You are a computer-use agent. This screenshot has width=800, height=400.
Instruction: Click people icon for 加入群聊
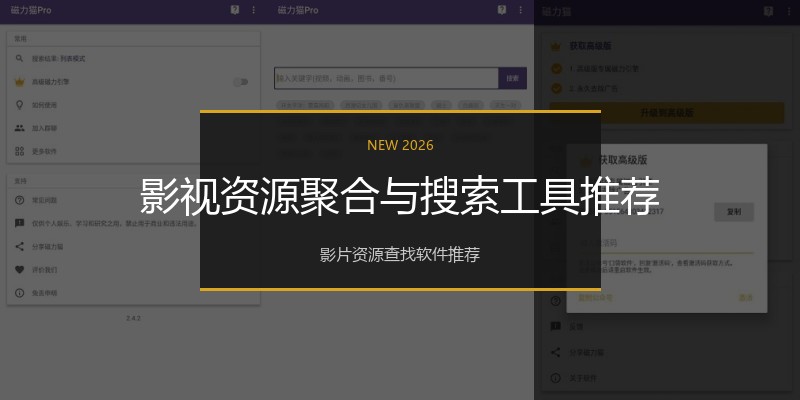(19, 128)
